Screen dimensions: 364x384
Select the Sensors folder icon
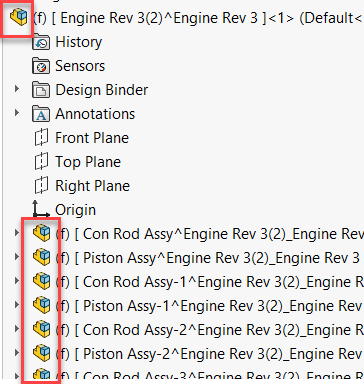[41, 66]
